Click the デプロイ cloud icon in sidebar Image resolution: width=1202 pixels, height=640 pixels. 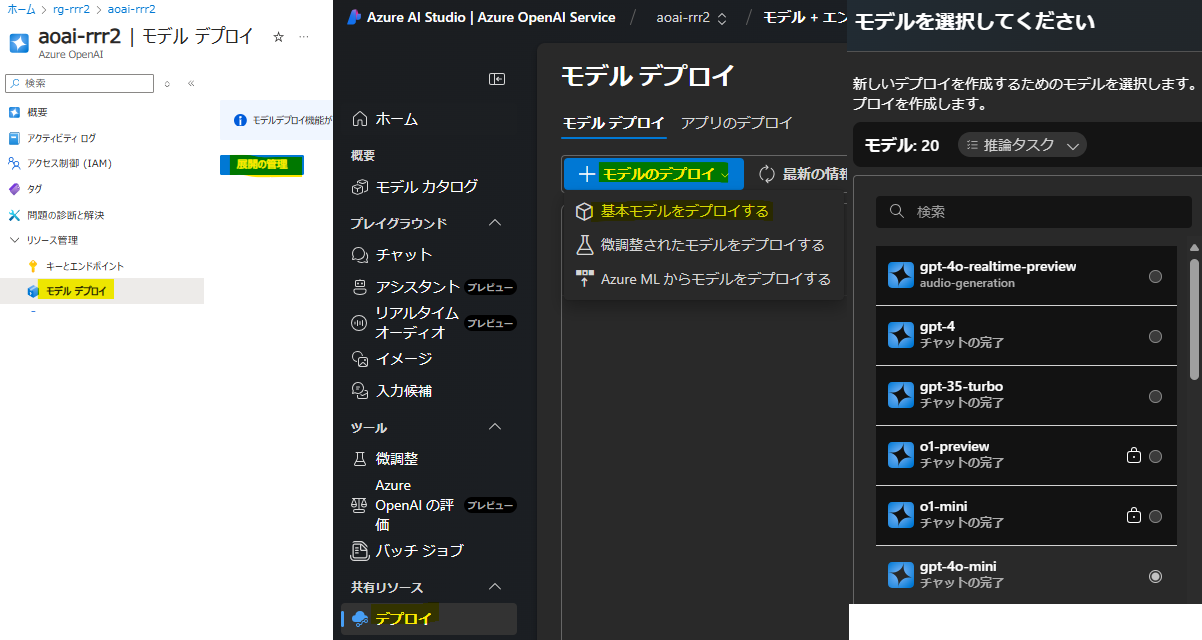360,619
